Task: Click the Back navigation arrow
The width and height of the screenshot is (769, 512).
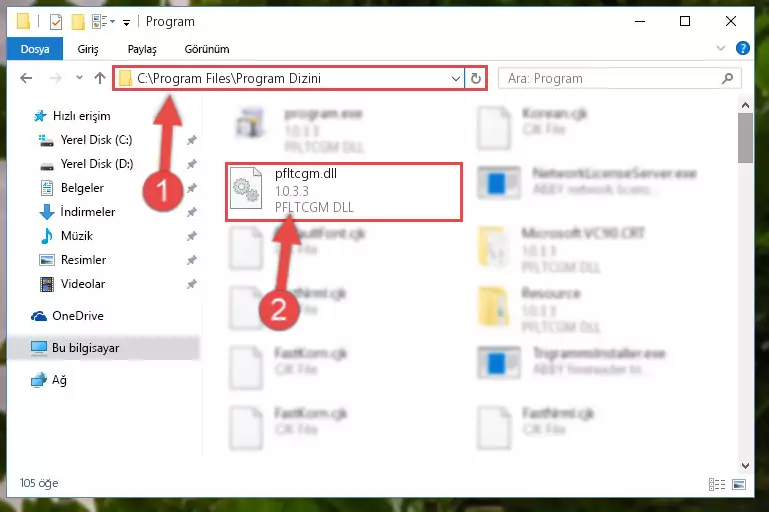Action: click(26, 78)
